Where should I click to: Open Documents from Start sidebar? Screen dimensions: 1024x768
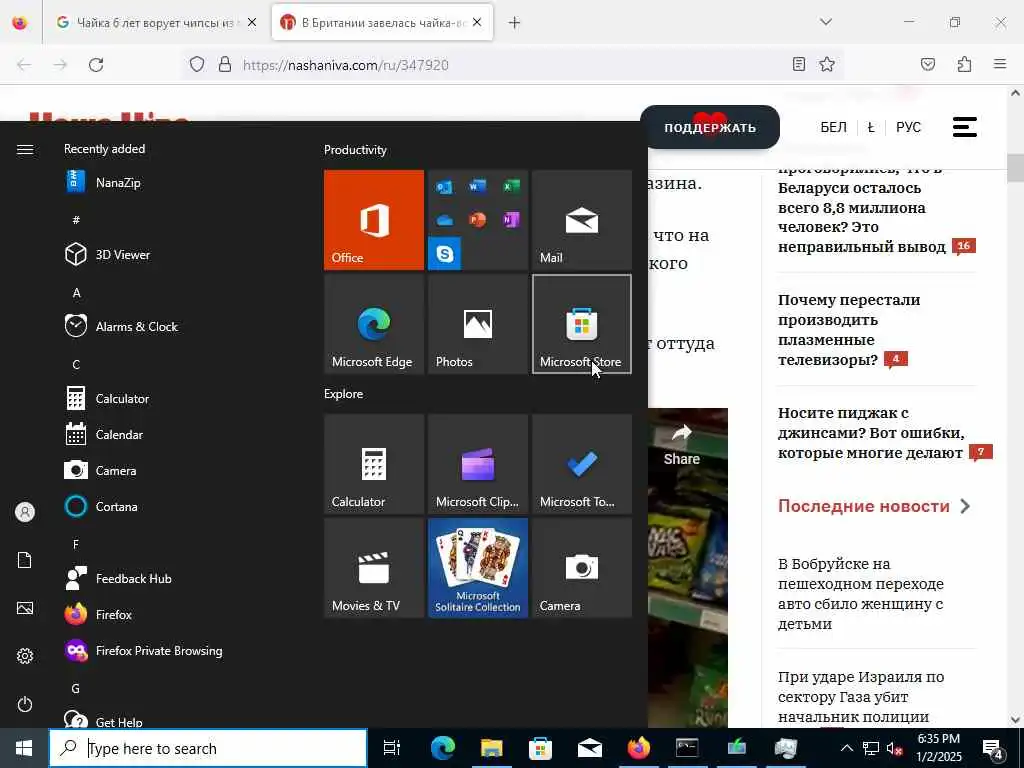pos(25,560)
